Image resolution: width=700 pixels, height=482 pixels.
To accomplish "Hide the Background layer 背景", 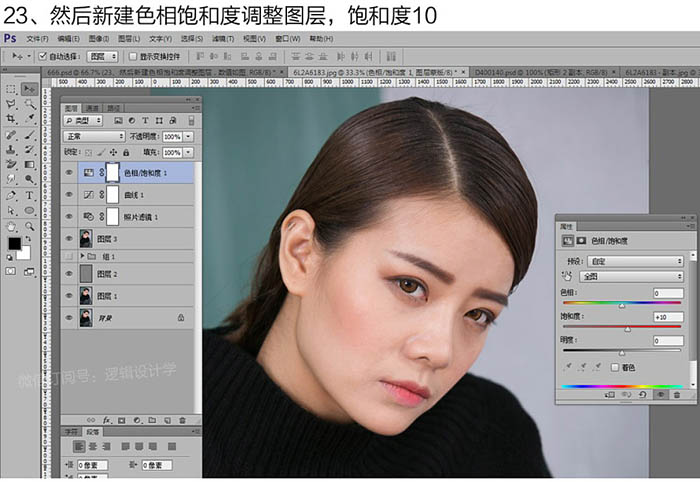I will 69,318.
